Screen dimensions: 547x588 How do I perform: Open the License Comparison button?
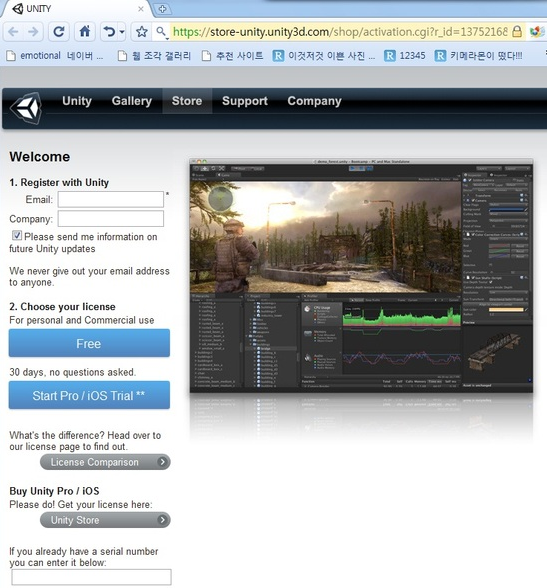click(x=105, y=462)
